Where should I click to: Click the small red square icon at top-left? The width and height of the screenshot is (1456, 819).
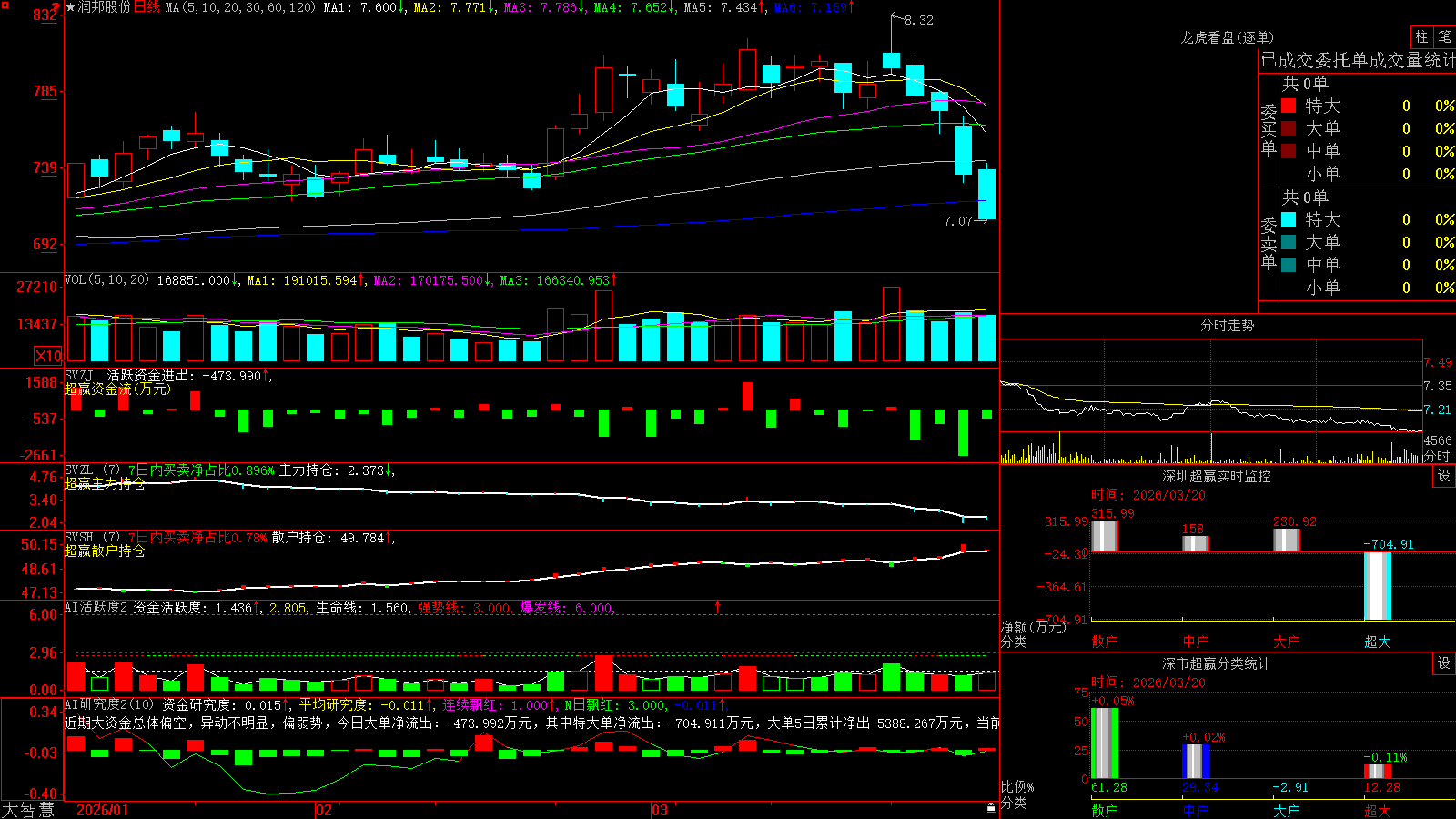(5, 5)
